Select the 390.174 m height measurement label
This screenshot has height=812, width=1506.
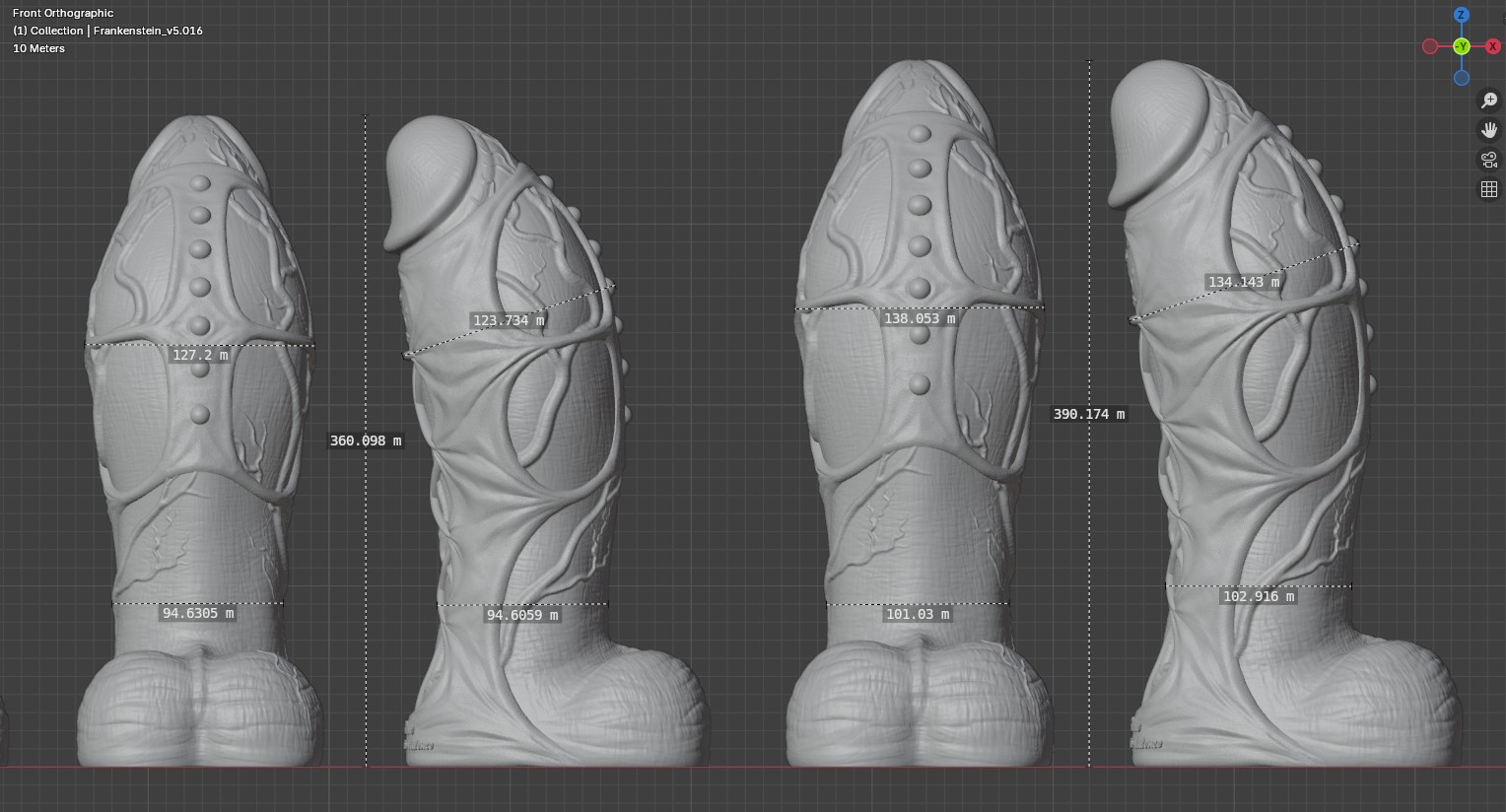tap(1089, 414)
